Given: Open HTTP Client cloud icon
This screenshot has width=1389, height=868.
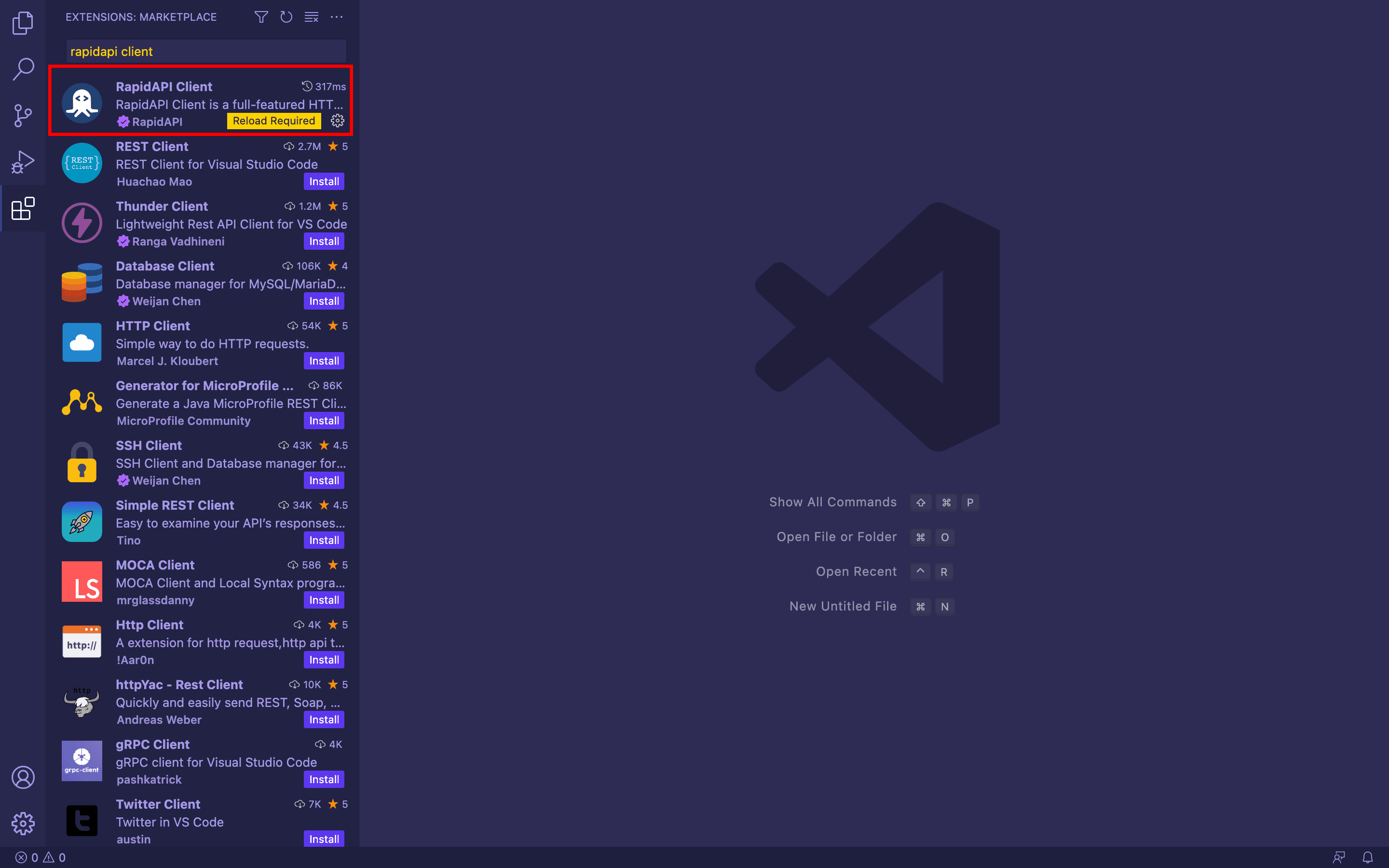Looking at the screenshot, I should (82, 342).
